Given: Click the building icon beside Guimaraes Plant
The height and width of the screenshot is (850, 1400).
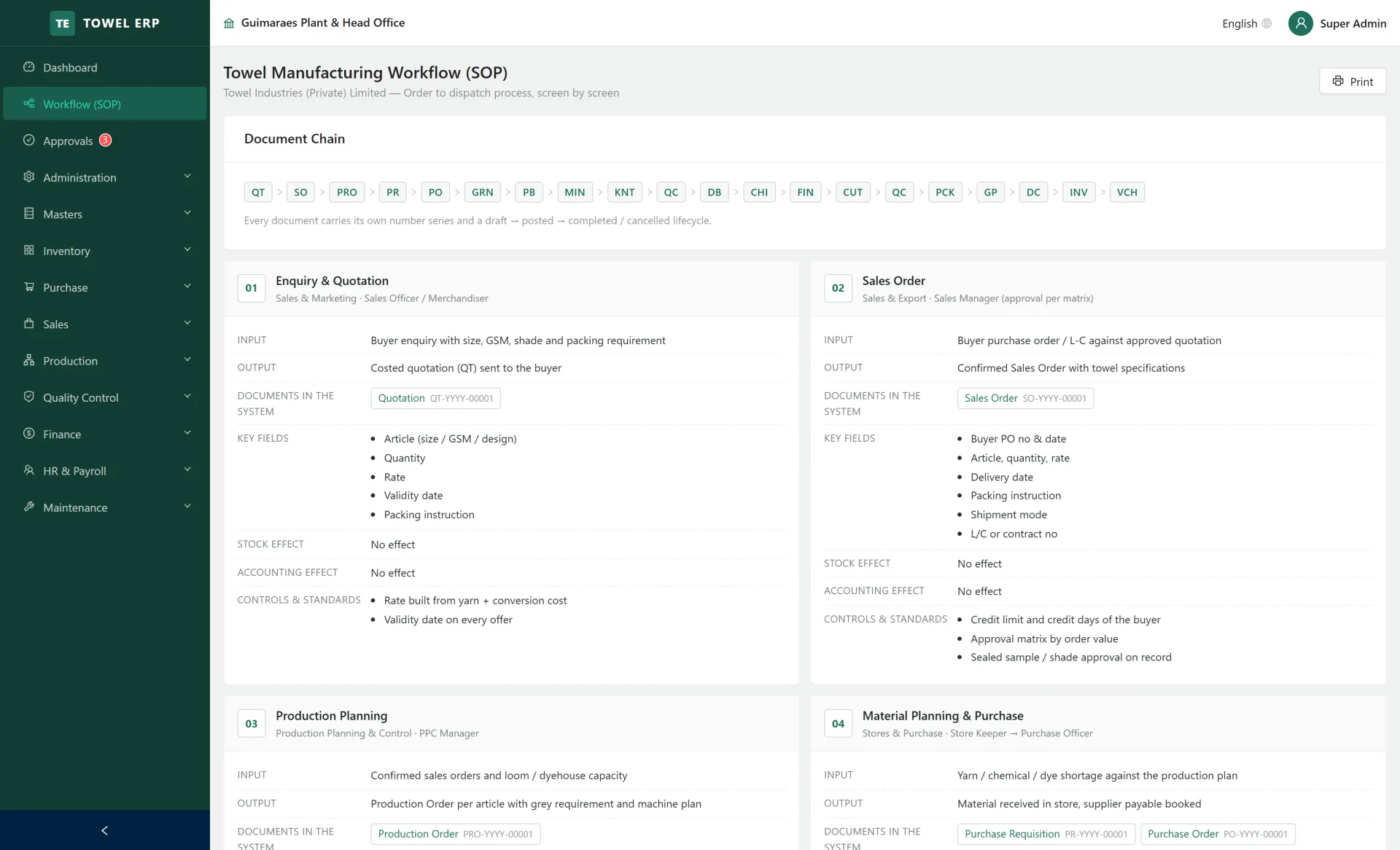Looking at the screenshot, I should [229, 23].
